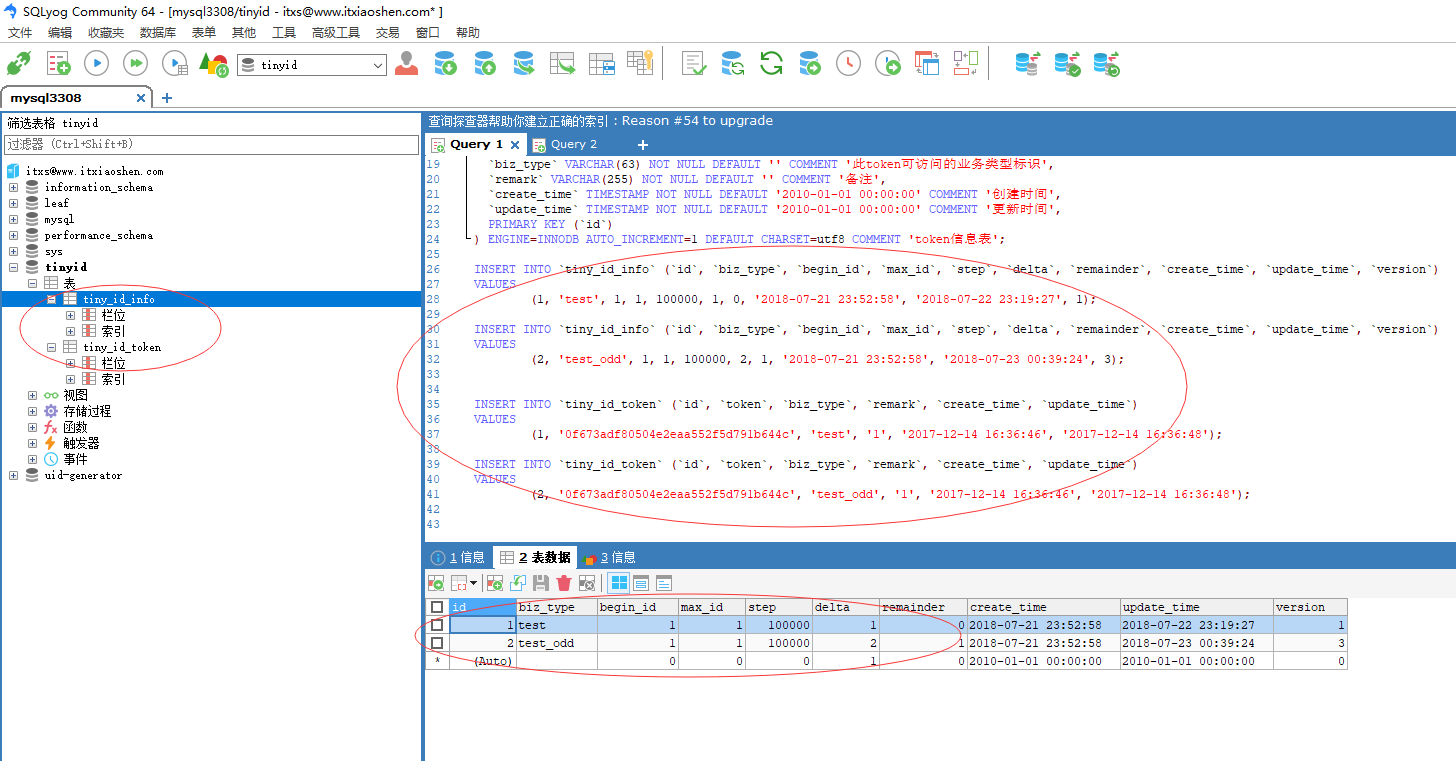Save changes with floppy disk icon
This screenshot has height=761, width=1456.
(541, 583)
